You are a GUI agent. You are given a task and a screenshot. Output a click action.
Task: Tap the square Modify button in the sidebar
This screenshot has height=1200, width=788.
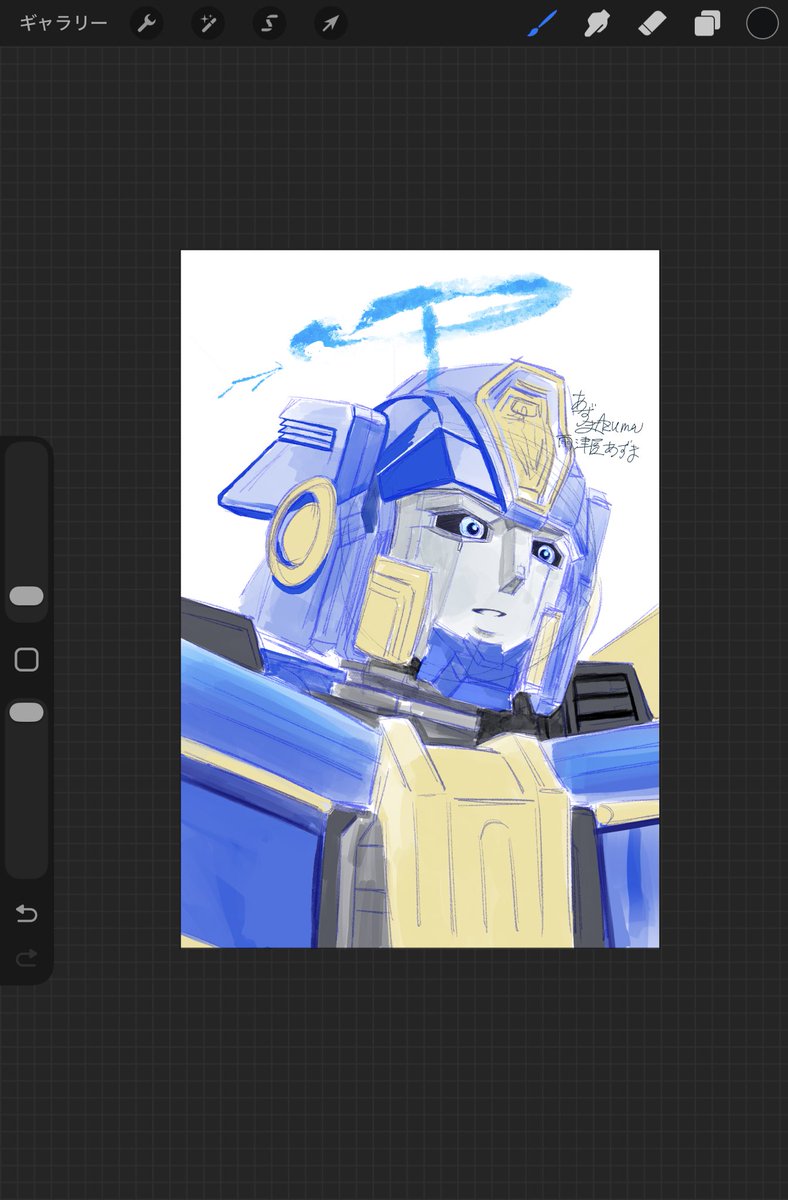(27, 660)
